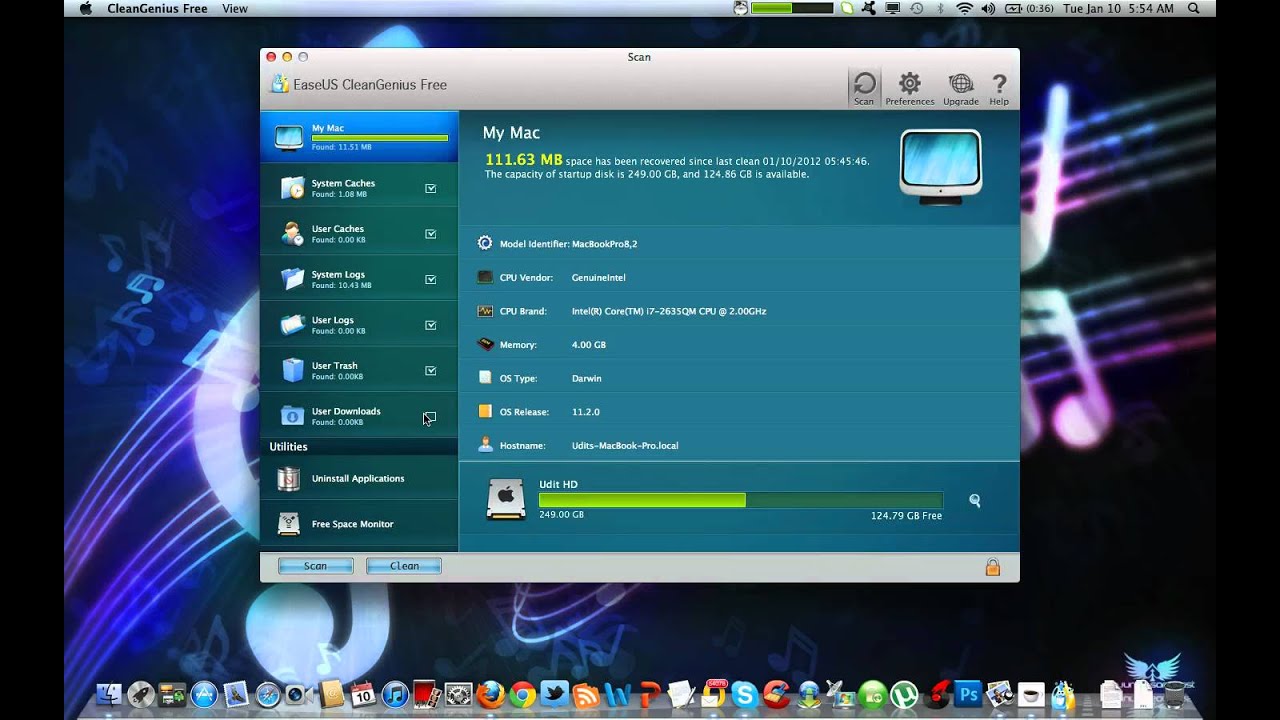The width and height of the screenshot is (1280, 720).
Task: Click the Scan toolbar icon
Action: [x=864, y=87]
